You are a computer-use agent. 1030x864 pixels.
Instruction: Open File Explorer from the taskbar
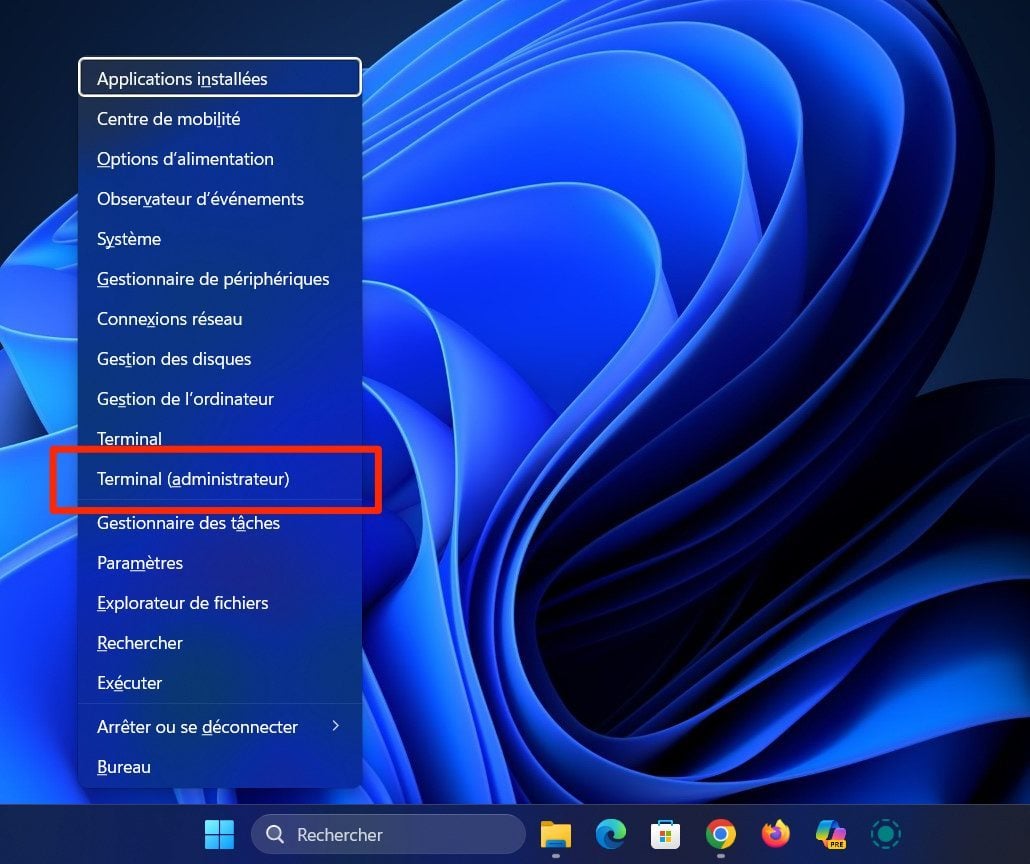[x=556, y=834]
